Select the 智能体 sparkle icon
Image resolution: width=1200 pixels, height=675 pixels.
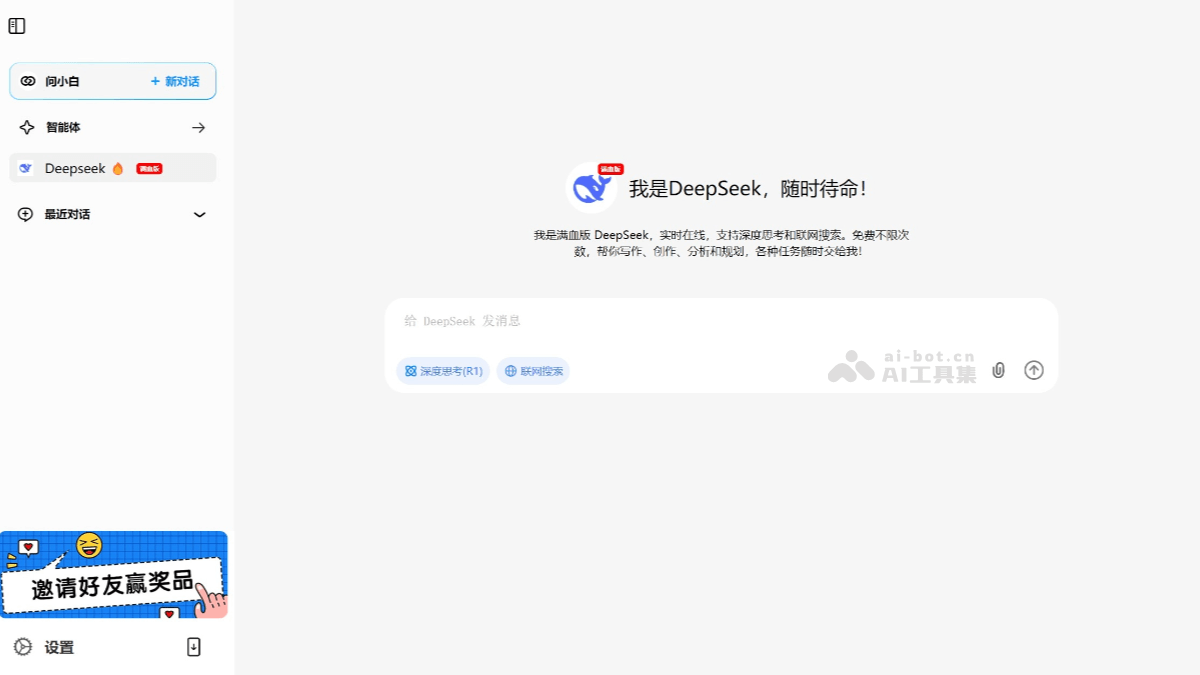[x=26, y=127]
